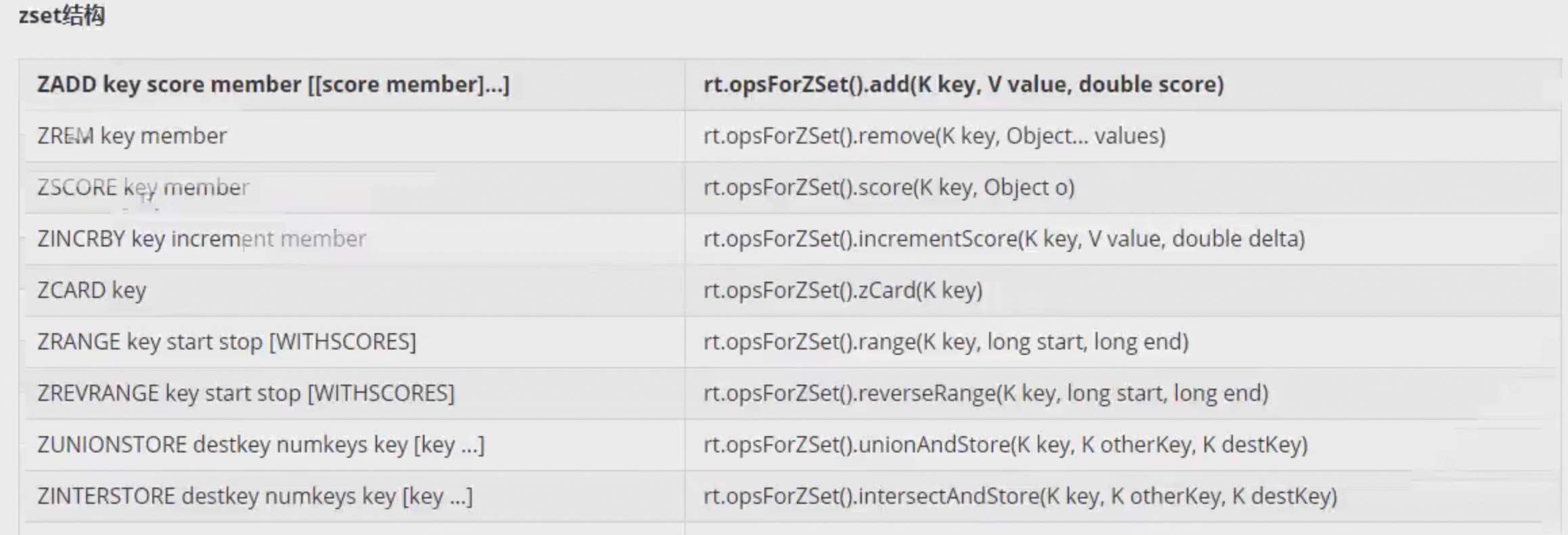Viewport: 1568px width, 535px height.
Task: Select the rt.opsForZSet().unionAndStore cell
Action: coord(1005,445)
